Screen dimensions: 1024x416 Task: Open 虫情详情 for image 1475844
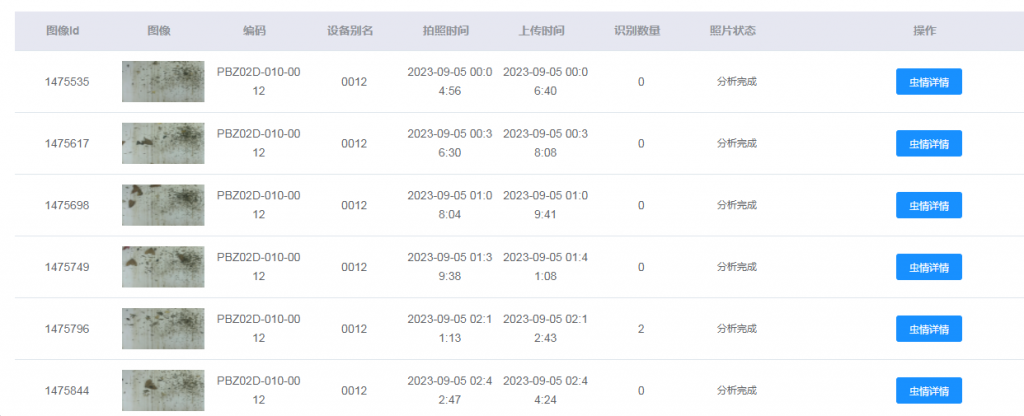(x=929, y=391)
